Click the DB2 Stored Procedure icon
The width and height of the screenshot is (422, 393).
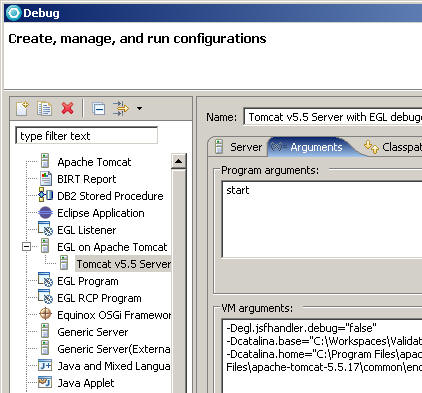click(x=45, y=195)
